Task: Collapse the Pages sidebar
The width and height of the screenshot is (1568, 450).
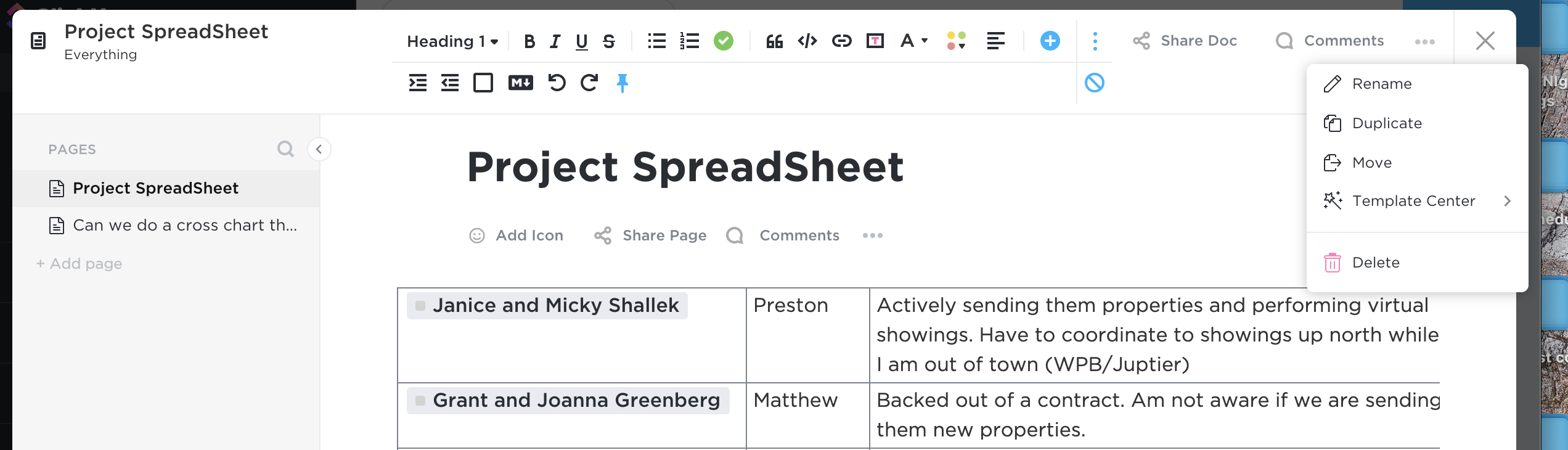Action: click(x=319, y=149)
